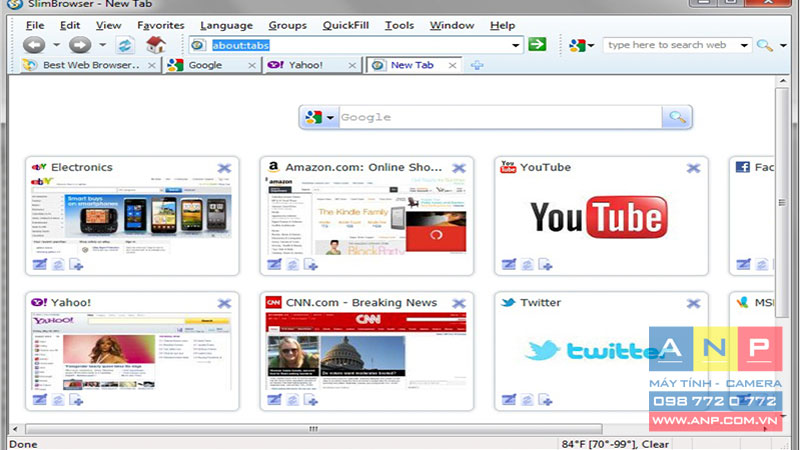Edit the YouTube tile with edit icon
Image resolution: width=800 pixels, height=450 pixels.
click(509, 264)
